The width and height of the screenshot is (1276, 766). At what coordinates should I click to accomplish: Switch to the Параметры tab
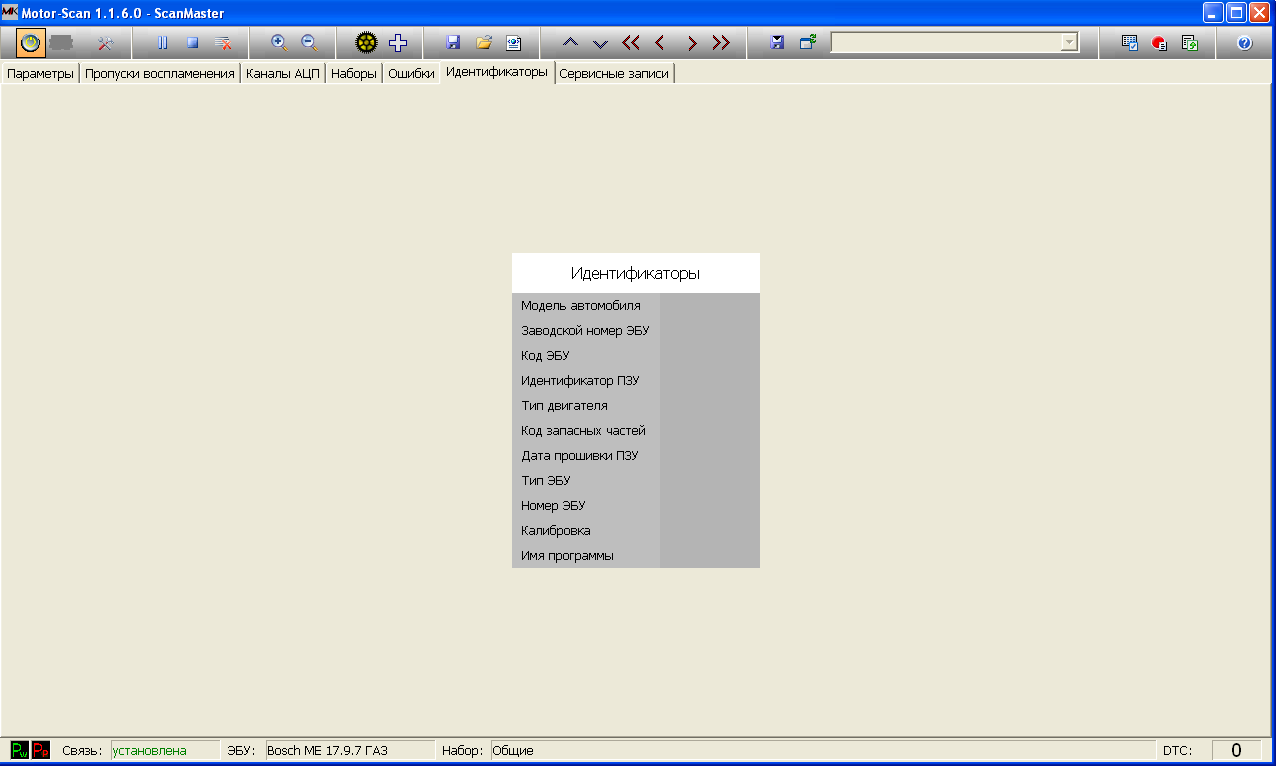[40, 74]
